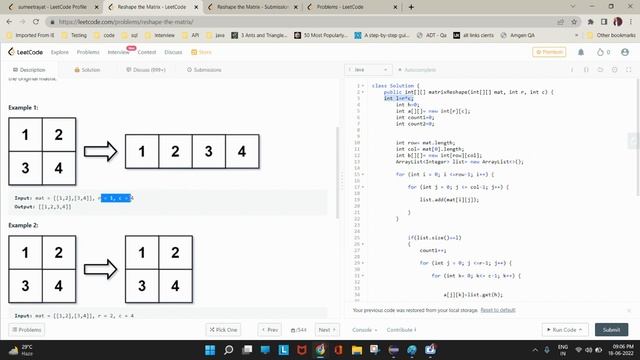Viewport: 640px width, 360px height.
Task: Open the Problems list button at the bottom
Action: point(27,329)
